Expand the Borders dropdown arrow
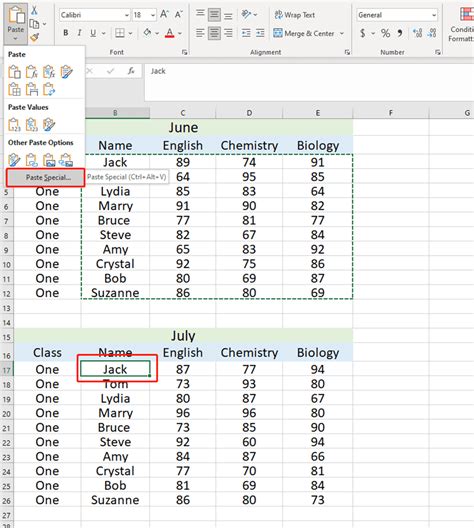This screenshot has height=528, width=474. tap(130, 33)
